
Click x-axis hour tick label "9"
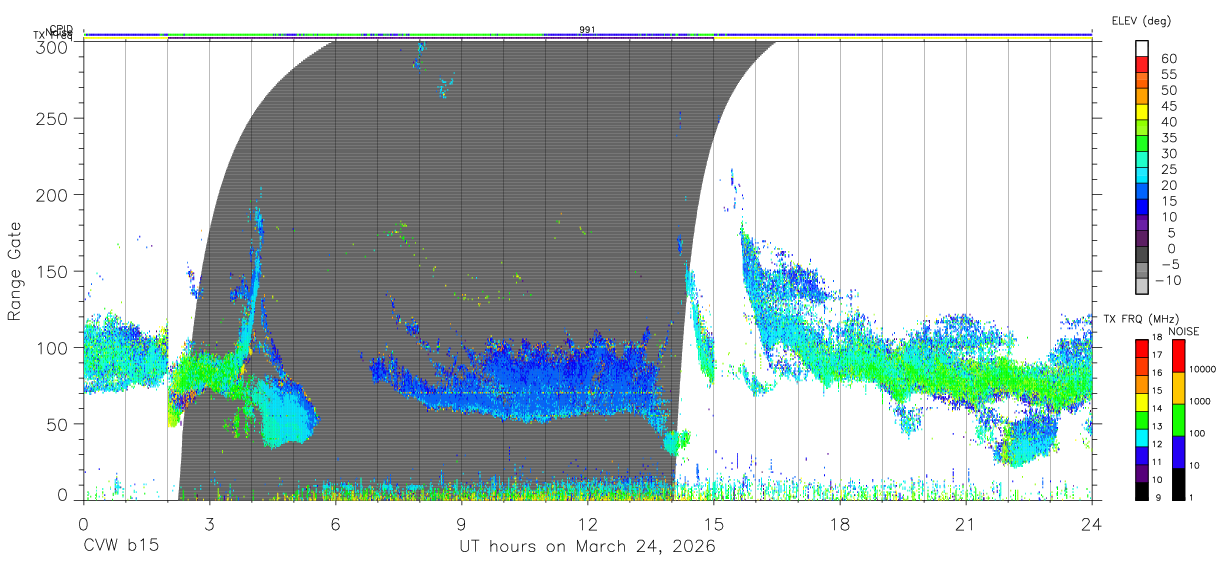(x=461, y=524)
